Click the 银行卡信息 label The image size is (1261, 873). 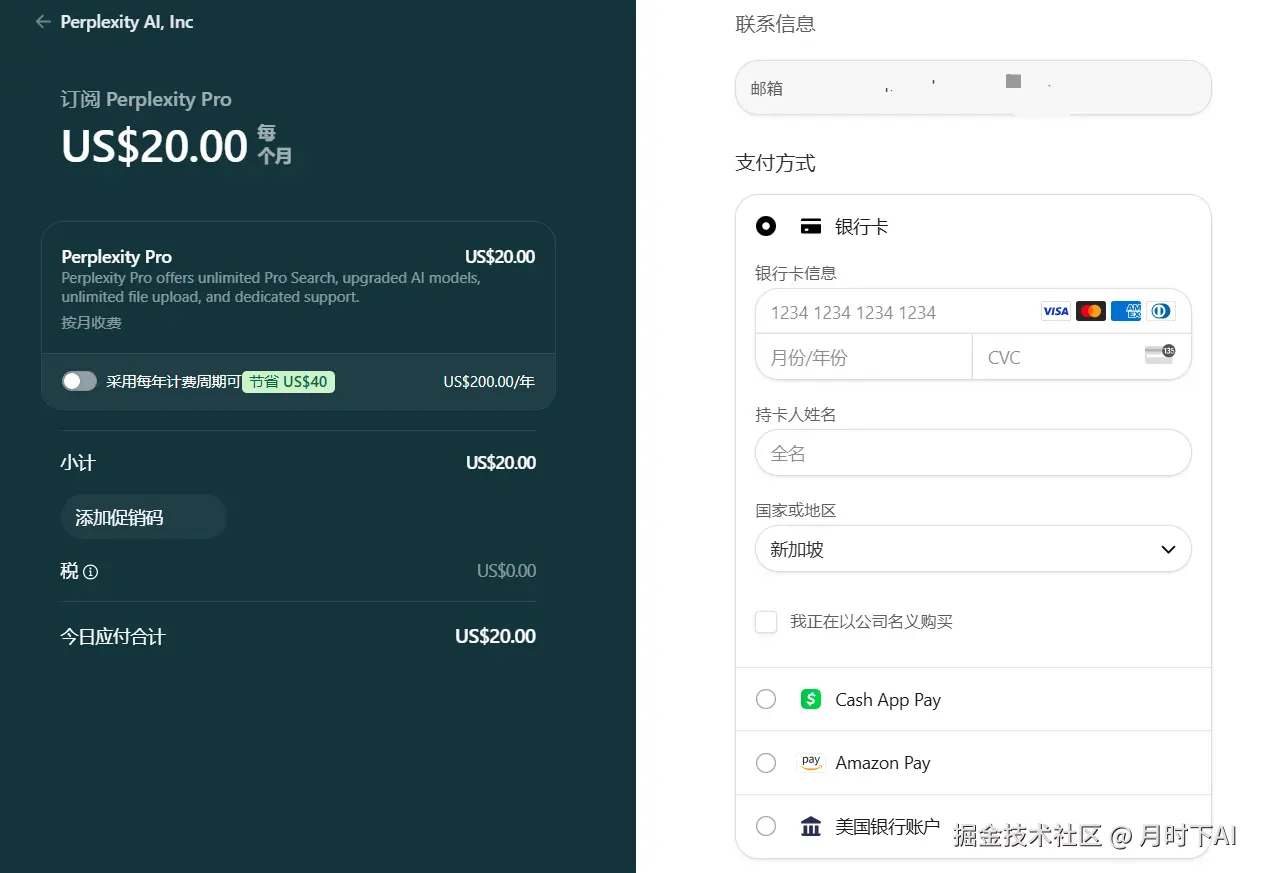tap(795, 273)
